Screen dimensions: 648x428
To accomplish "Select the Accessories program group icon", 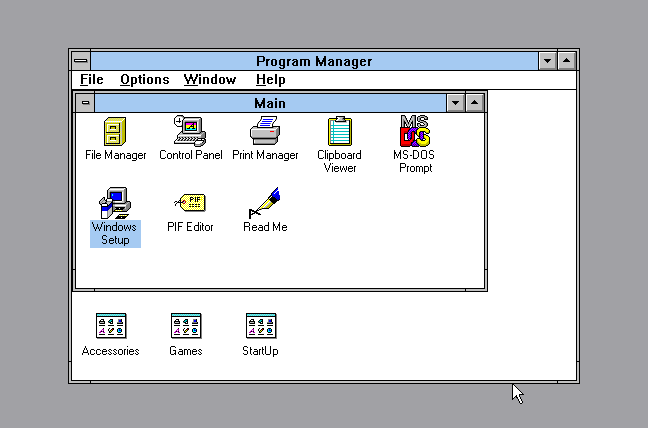I will pos(111,326).
